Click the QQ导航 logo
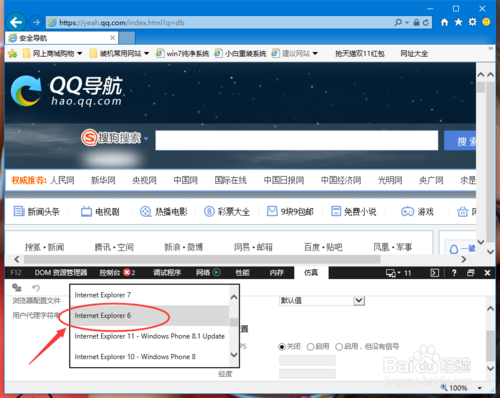Viewport: 500px width, 398px height. point(67,90)
